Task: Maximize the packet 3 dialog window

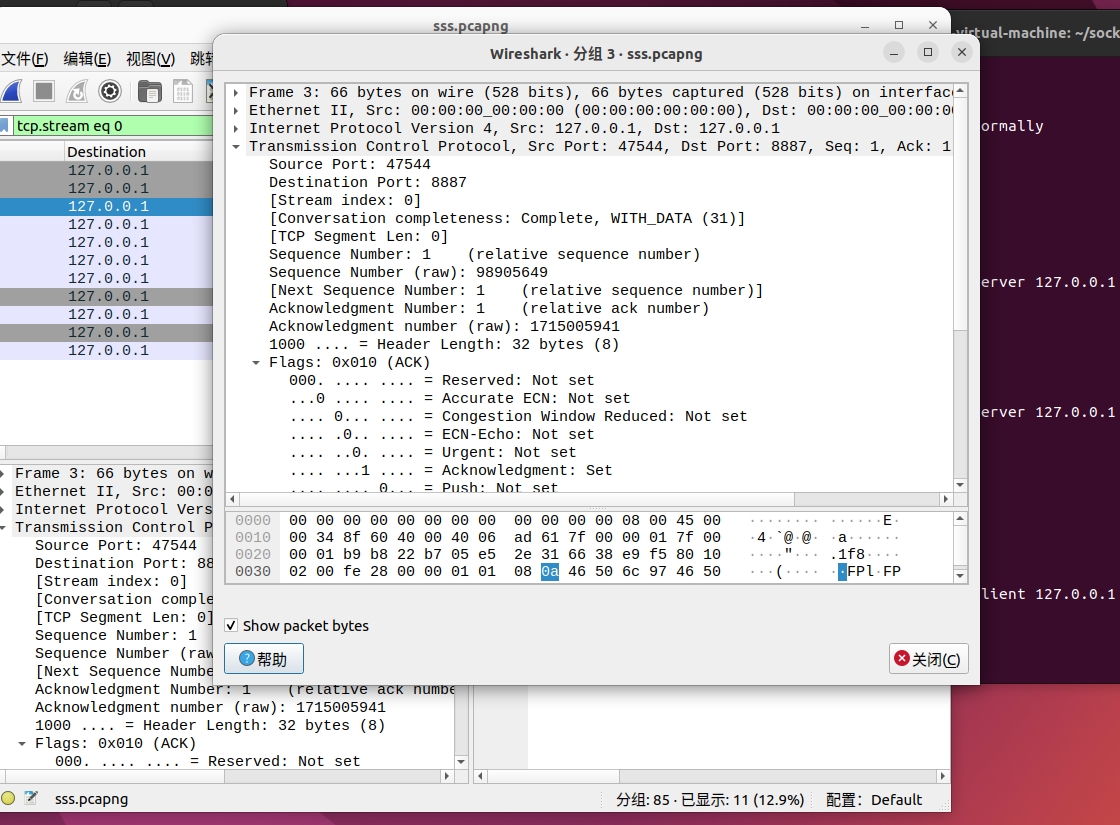Action: 928,52
